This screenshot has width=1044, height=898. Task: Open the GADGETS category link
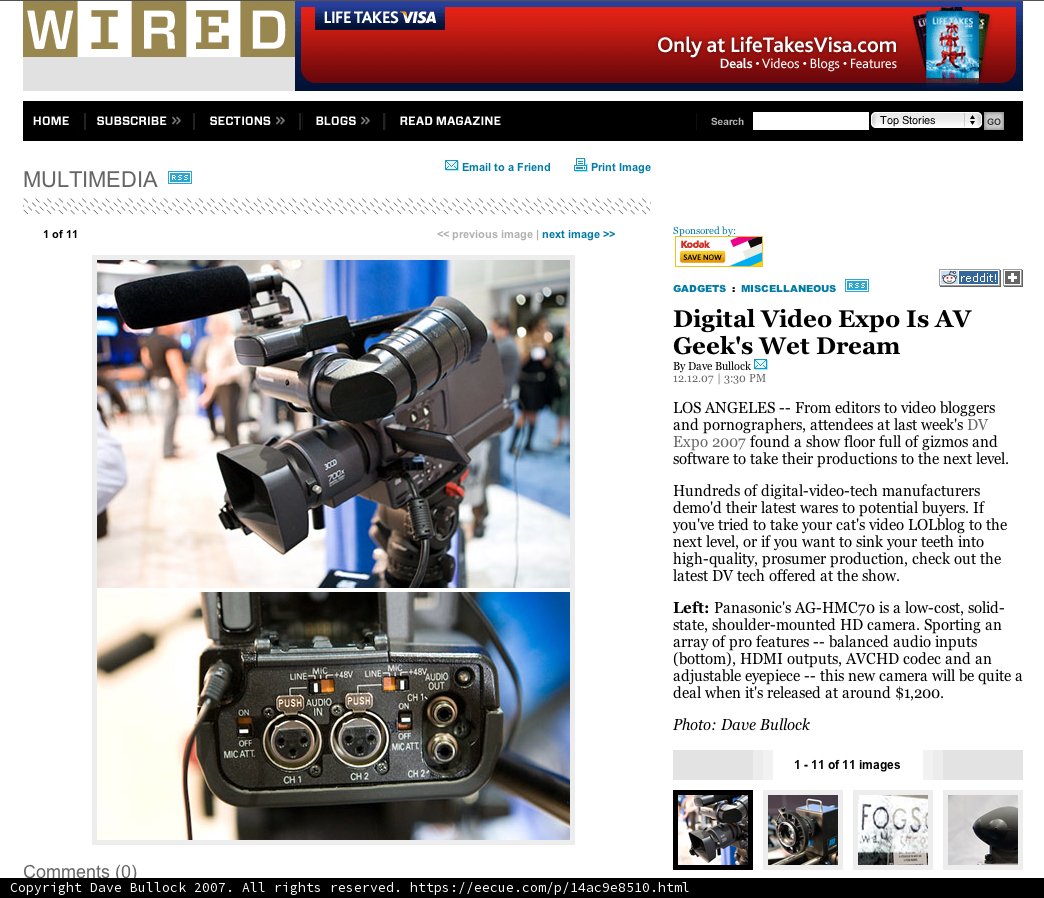coord(699,288)
